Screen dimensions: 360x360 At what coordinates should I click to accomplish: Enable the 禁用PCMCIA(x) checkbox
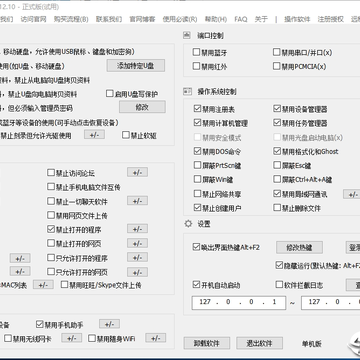coord(277,66)
